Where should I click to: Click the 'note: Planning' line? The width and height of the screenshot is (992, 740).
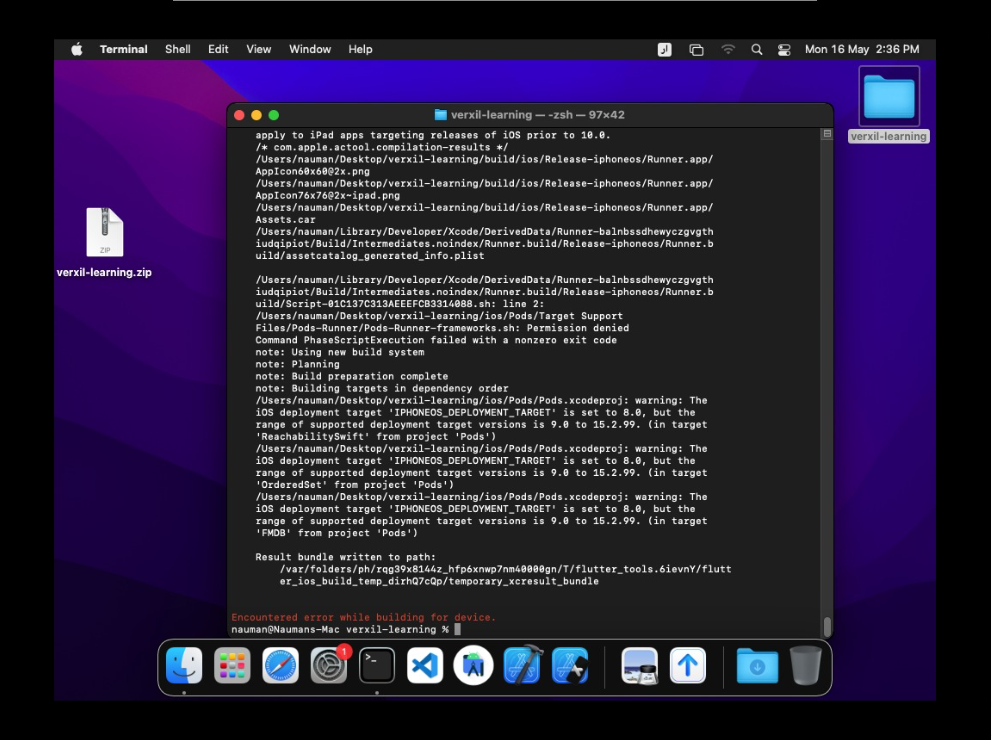coord(297,364)
